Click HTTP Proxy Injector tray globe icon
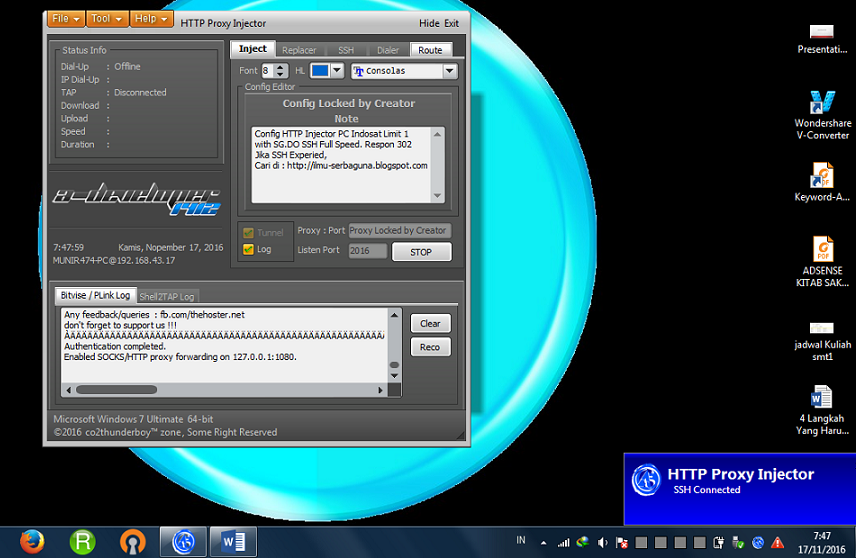The image size is (856, 558). pyautogui.click(x=758, y=543)
